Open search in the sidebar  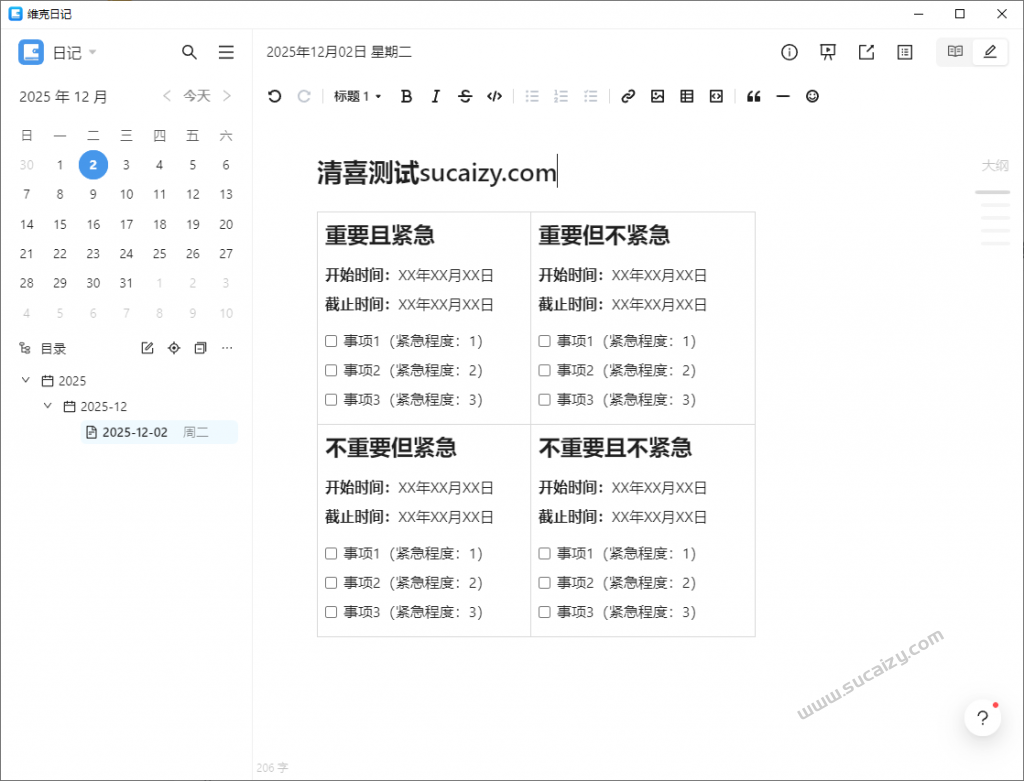189,51
